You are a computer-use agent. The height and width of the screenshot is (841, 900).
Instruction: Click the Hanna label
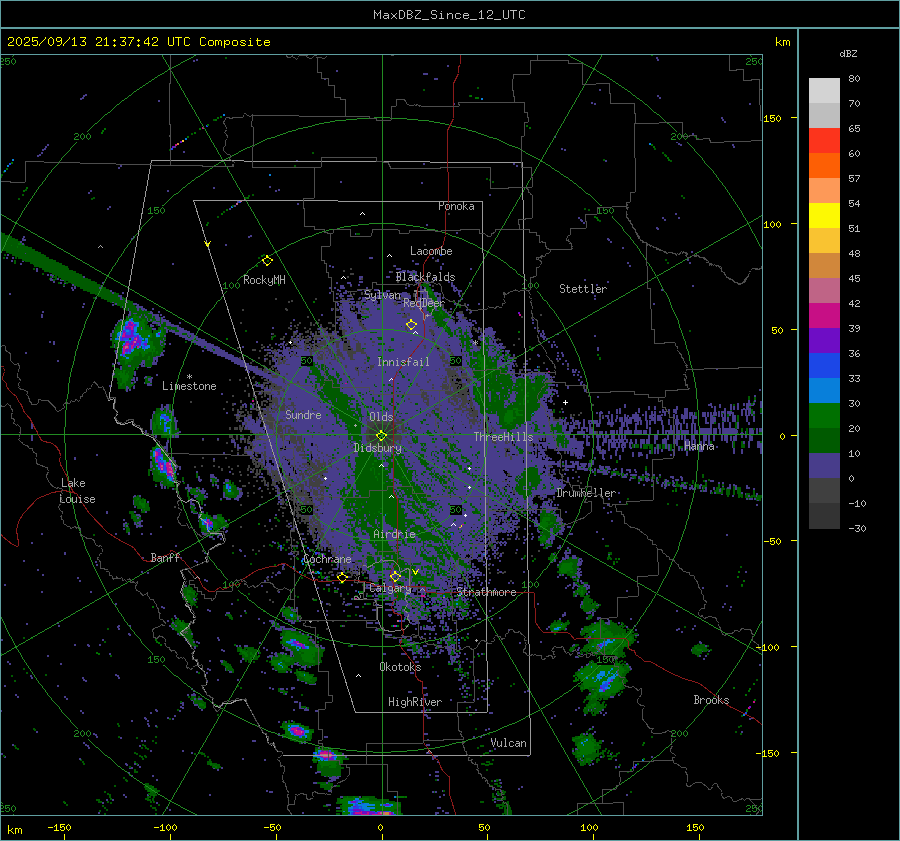[x=699, y=446]
